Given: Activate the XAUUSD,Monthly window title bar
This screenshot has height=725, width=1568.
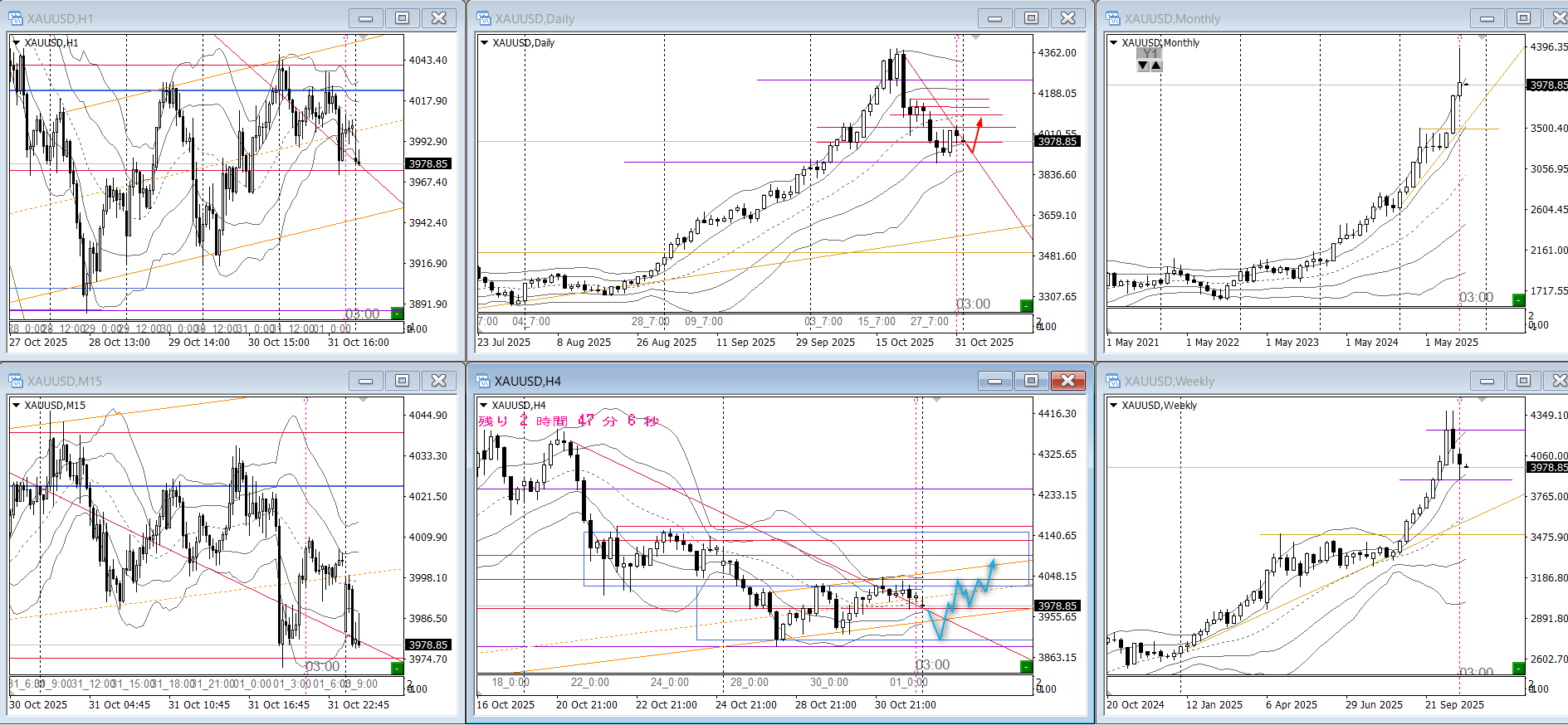Looking at the screenshot, I should [1287, 18].
